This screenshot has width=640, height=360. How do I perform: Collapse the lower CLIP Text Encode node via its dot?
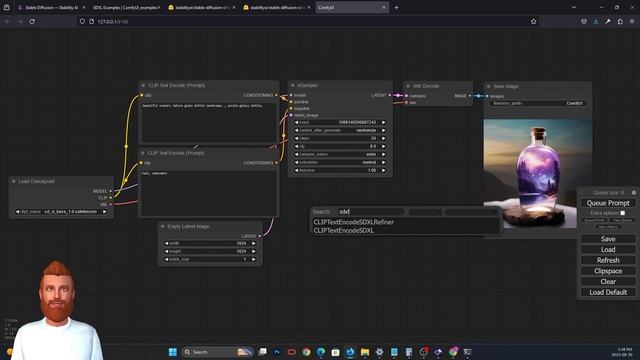point(143,153)
